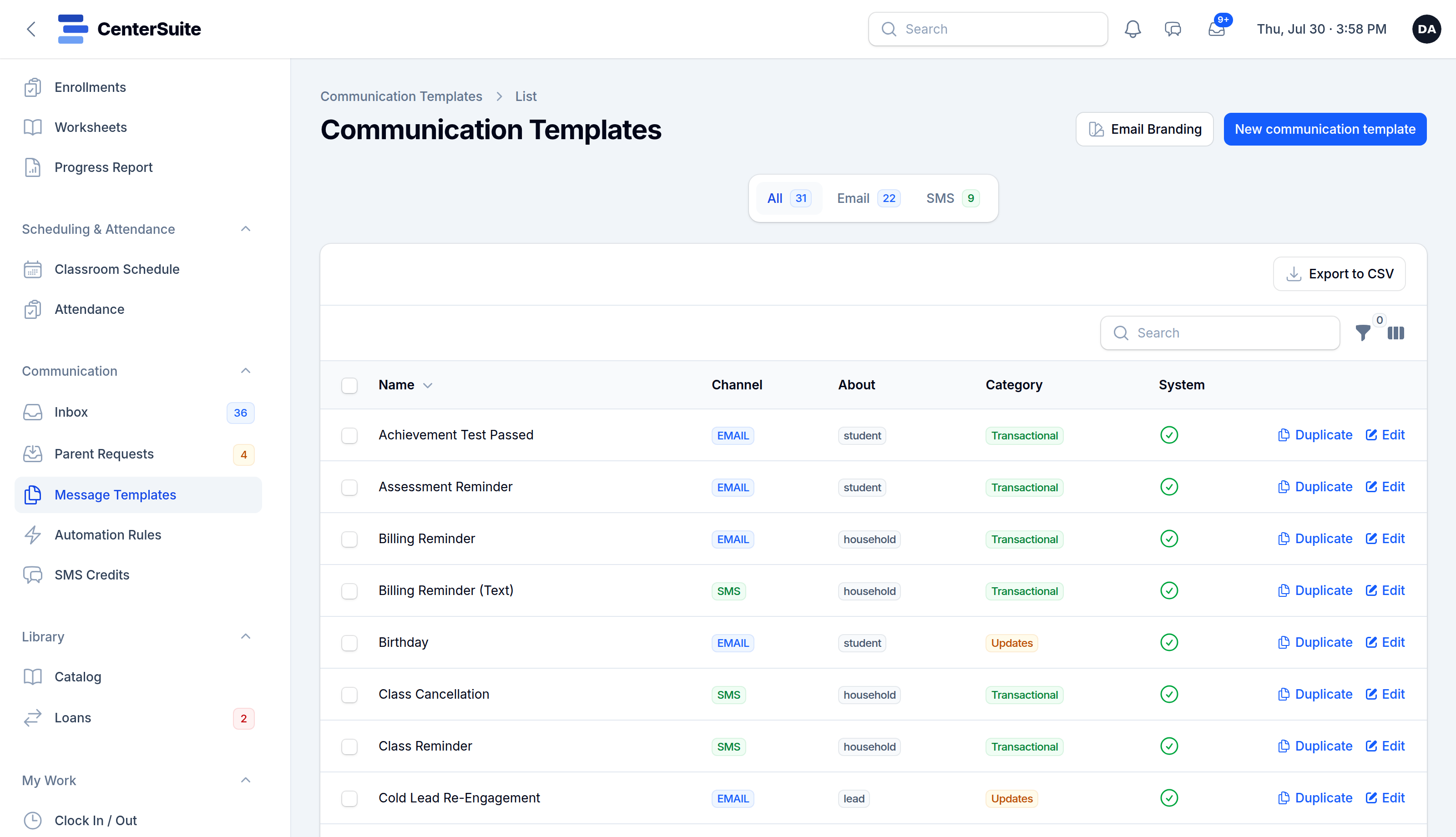The height and width of the screenshot is (837, 1456).
Task: Switch to the Email tab
Action: click(868, 198)
